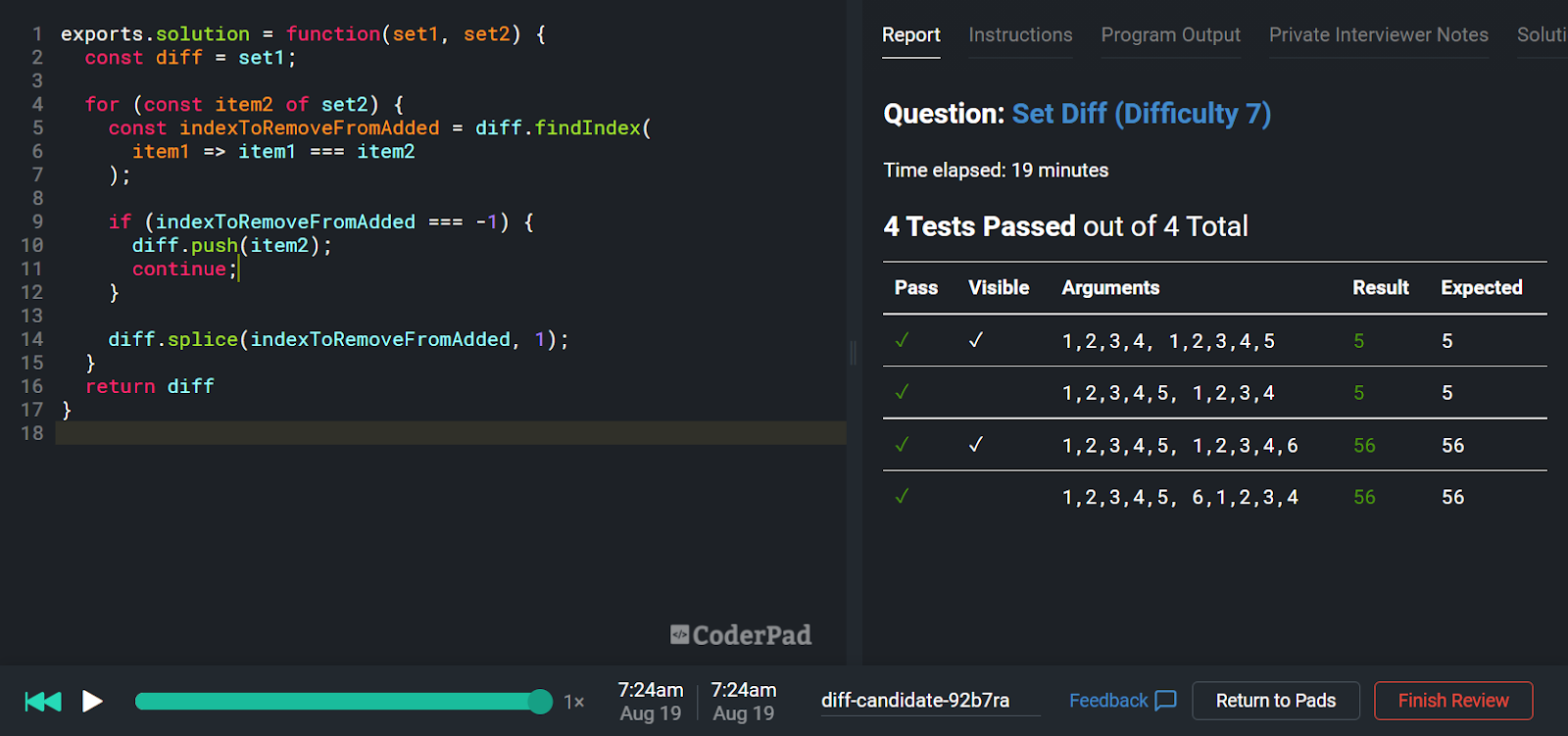Screen dimensions: 1568x736
Task: Click line number 4 in the gutter
Action: tap(37, 105)
